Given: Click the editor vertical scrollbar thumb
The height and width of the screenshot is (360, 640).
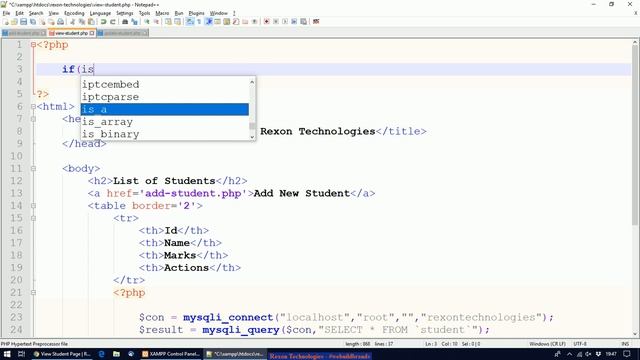Looking at the screenshot, I should [635, 135].
